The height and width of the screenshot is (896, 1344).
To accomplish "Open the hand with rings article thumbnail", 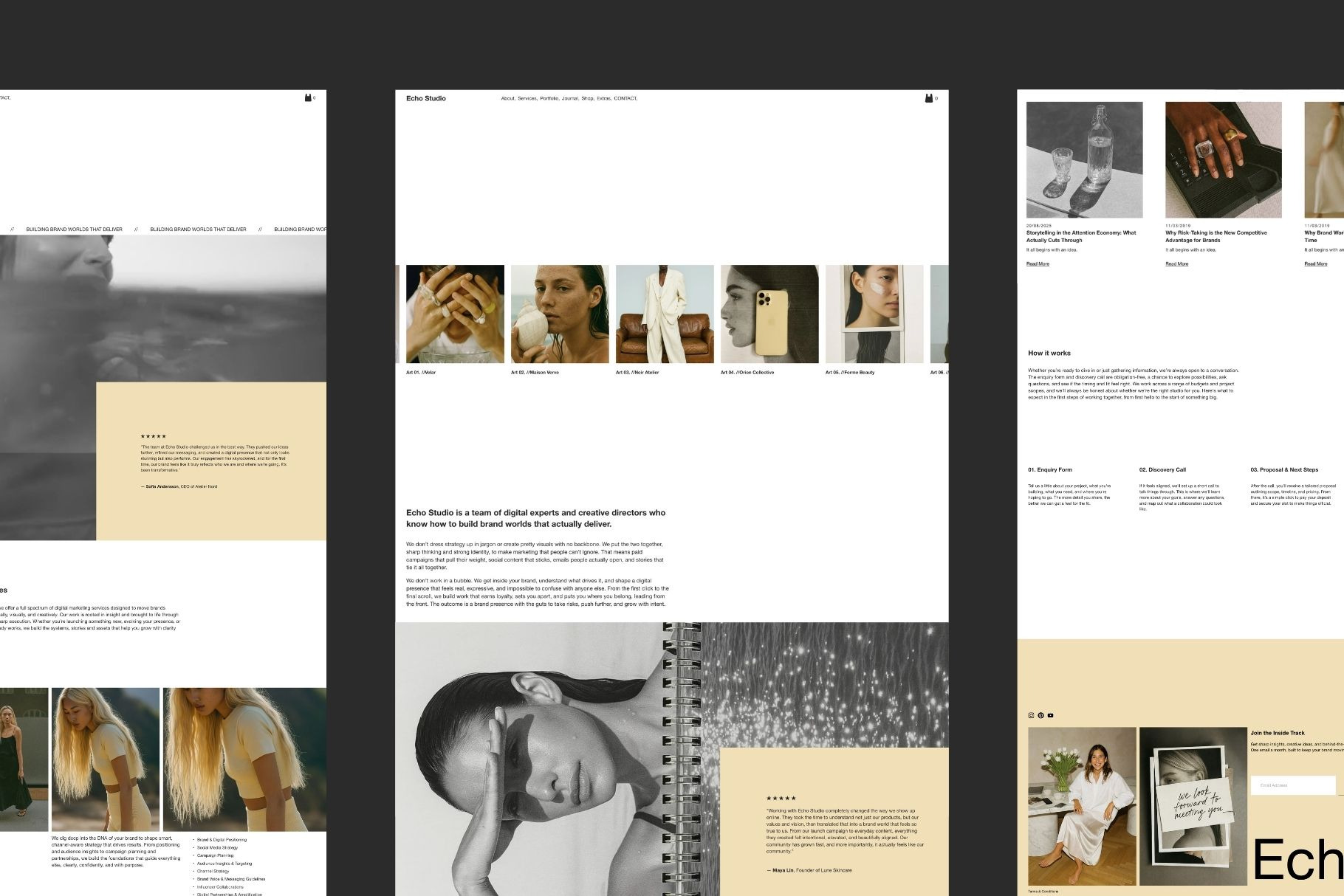I will pyautogui.click(x=1224, y=159).
